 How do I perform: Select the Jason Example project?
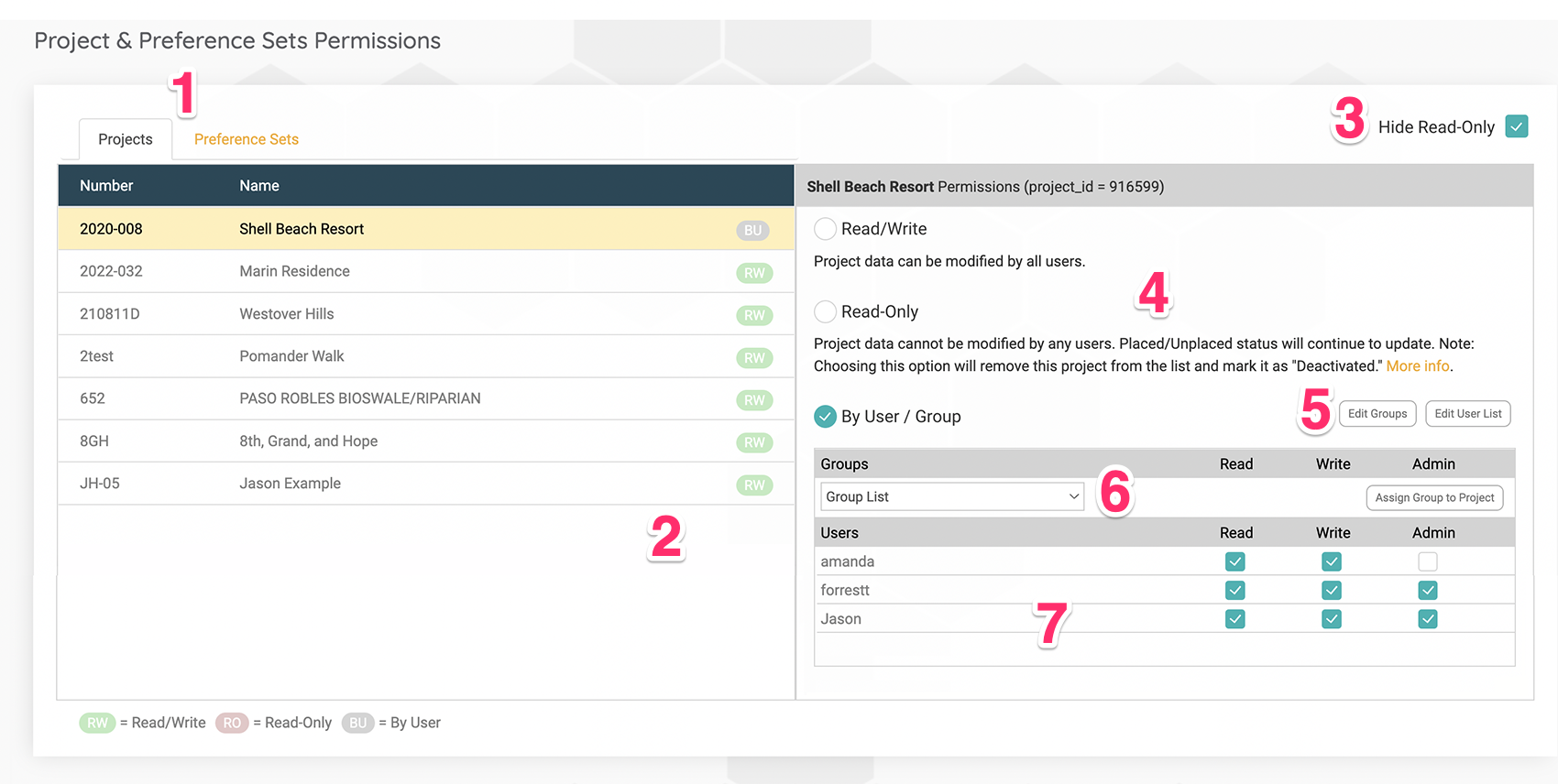point(426,484)
